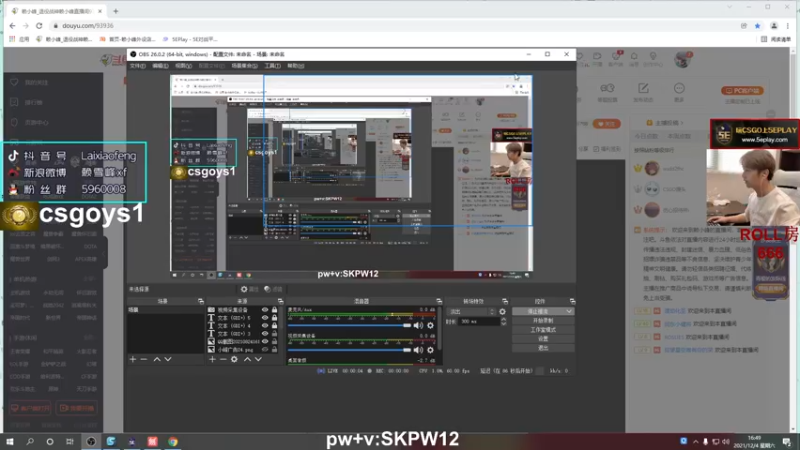The width and height of the screenshot is (800, 450).
Task: Toggle visibility of text (GDI+) 5 source
Action: (x=265, y=318)
